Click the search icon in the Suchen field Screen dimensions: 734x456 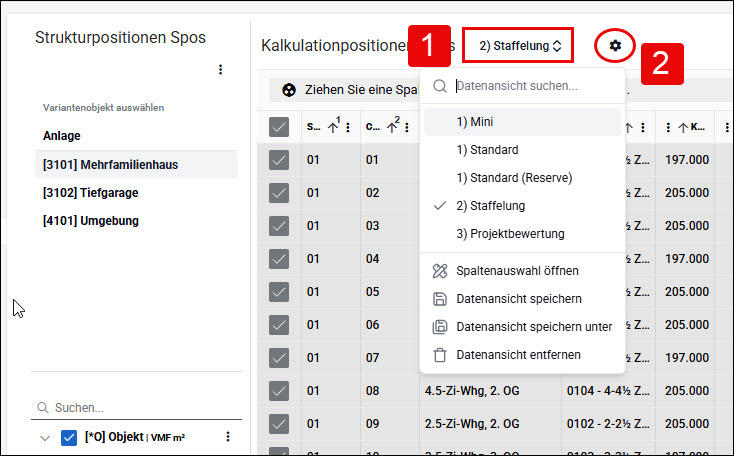(x=43, y=407)
